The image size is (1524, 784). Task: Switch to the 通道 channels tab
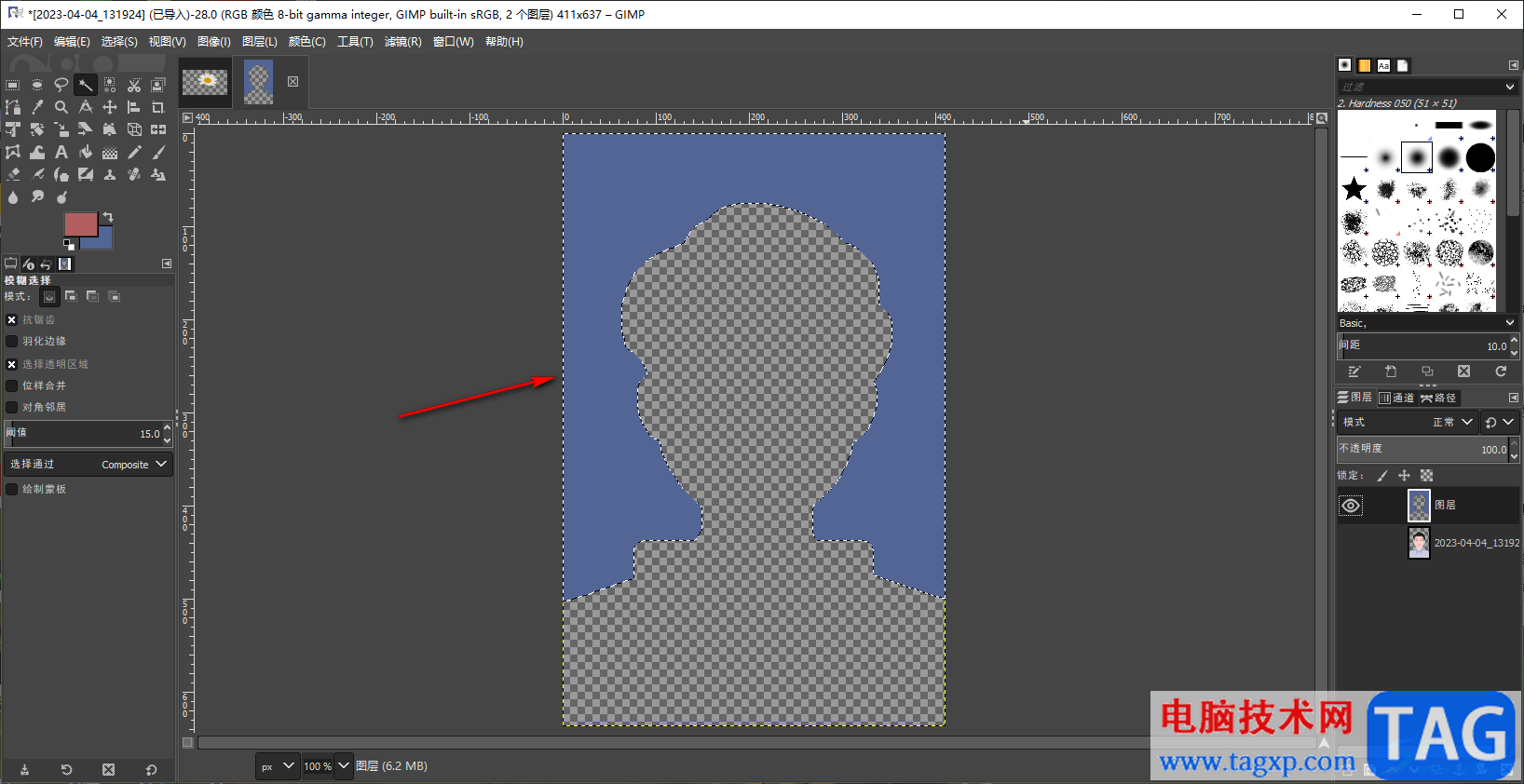tap(1396, 398)
